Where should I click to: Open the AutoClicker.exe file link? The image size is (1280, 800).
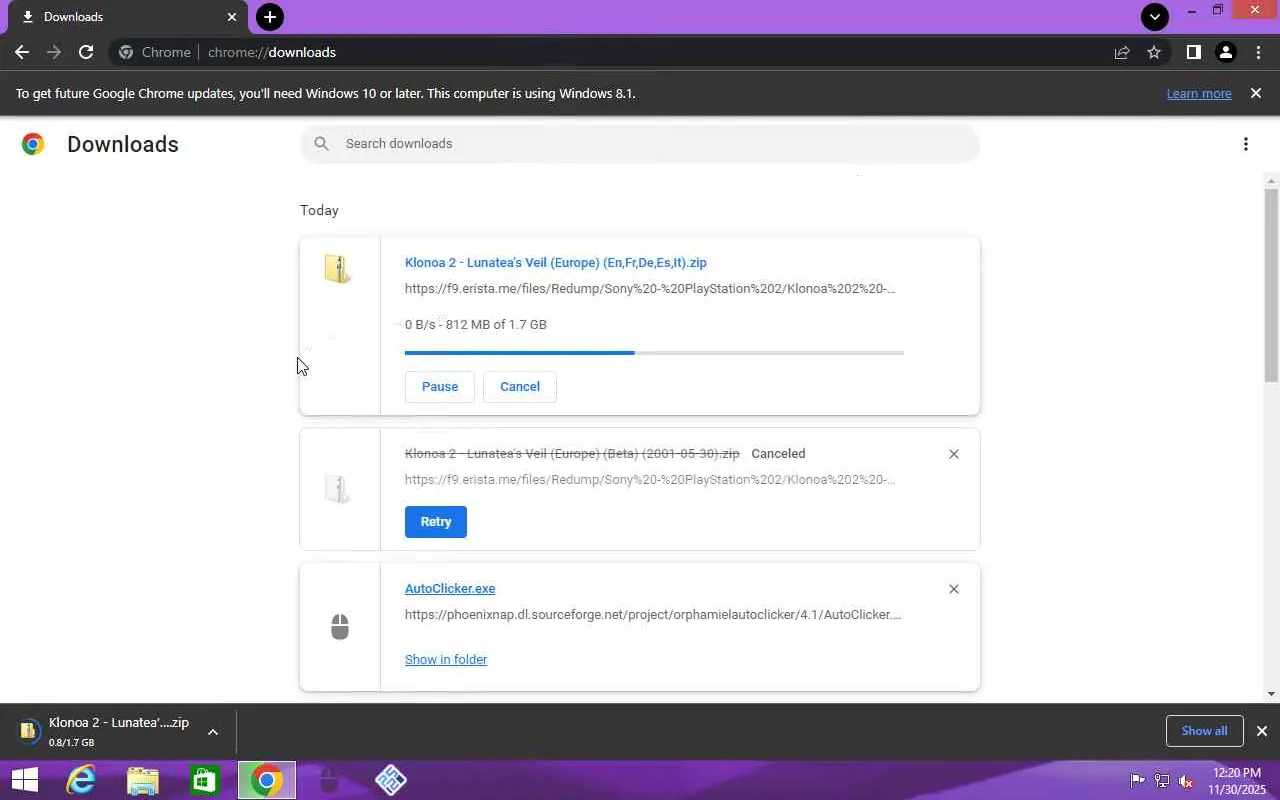[x=450, y=589]
